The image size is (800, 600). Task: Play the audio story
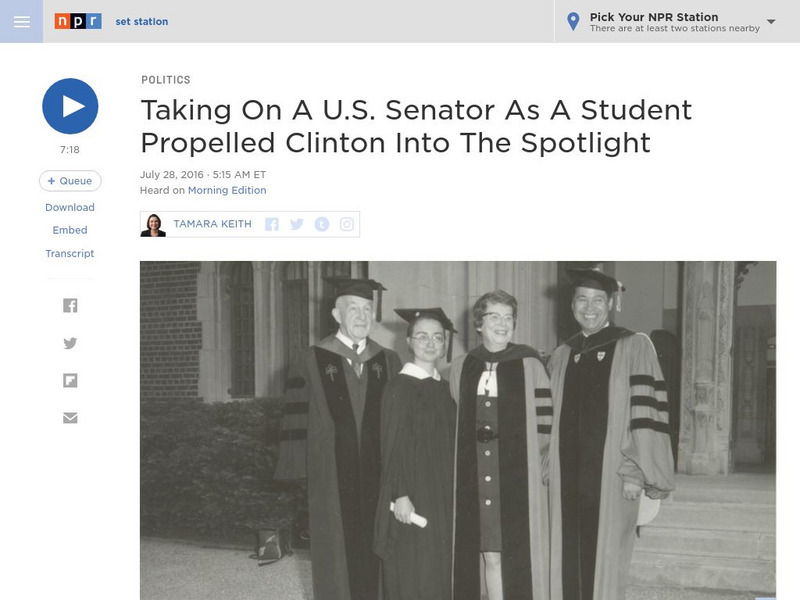(70, 106)
